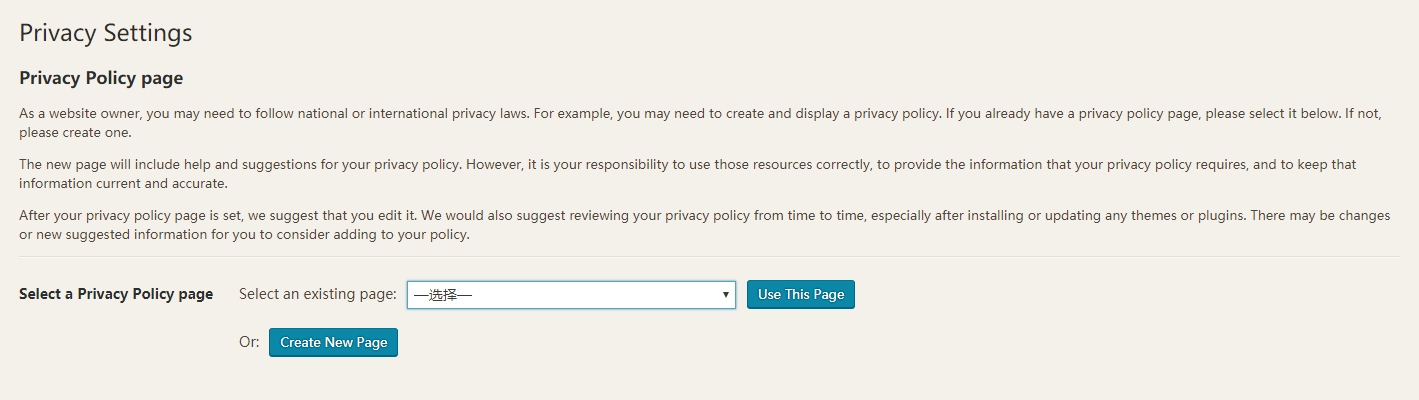Click the "—选择—" placeholder text
The width and height of the screenshot is (1419, 400).
tap(443, 295)
